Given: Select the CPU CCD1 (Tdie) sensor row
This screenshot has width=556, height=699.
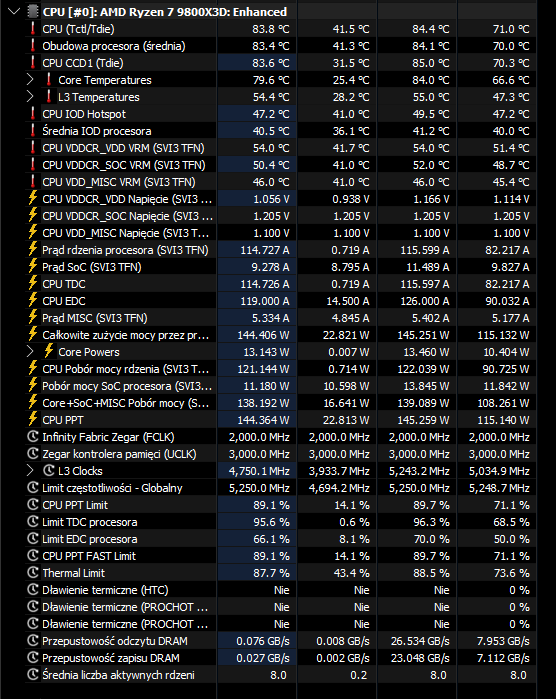Looking at the screenshot, I should point(281,63).
